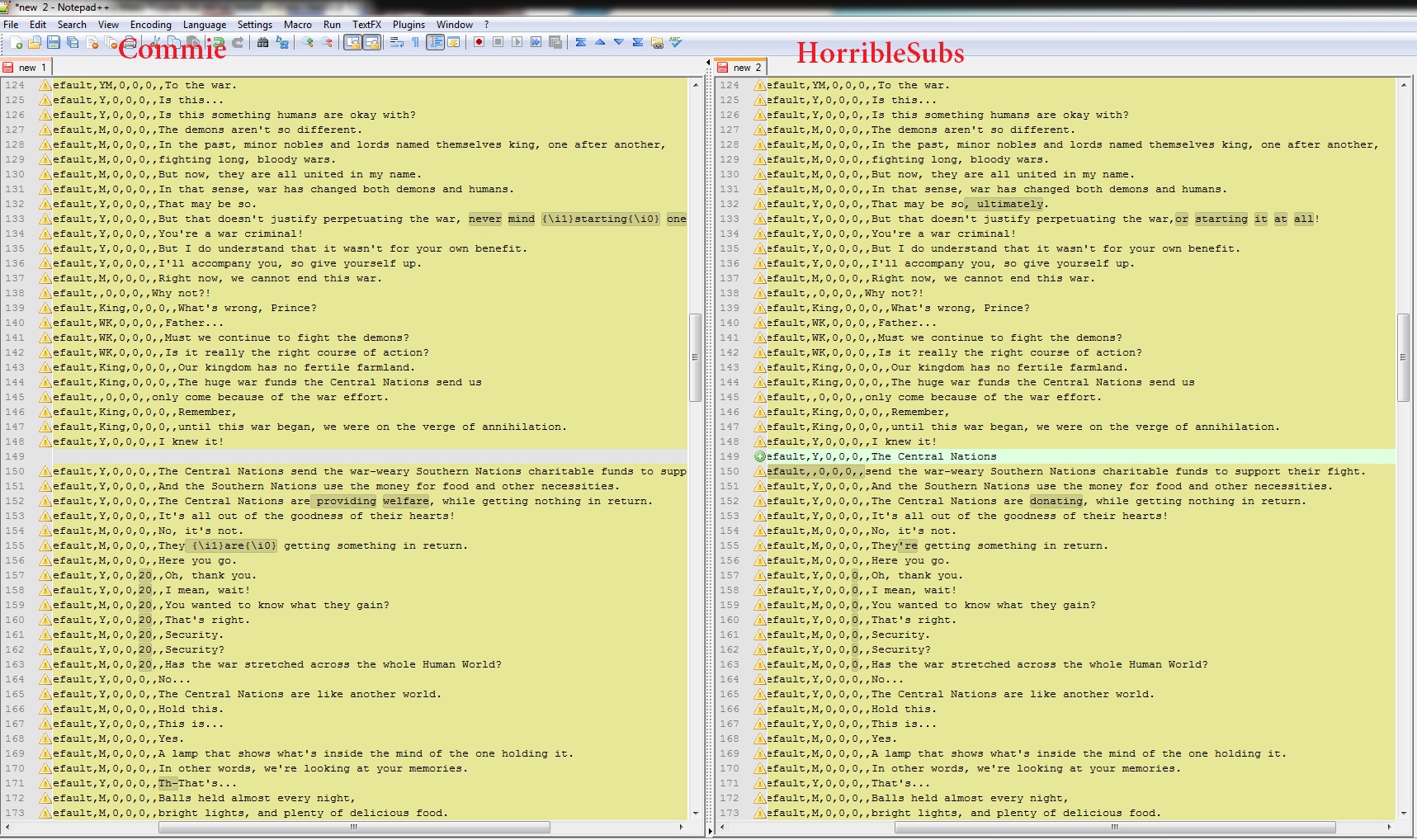Click the Close document toolbar icon
The height and width of the screenshot is (840, 1417).
(x=92, y=42)
